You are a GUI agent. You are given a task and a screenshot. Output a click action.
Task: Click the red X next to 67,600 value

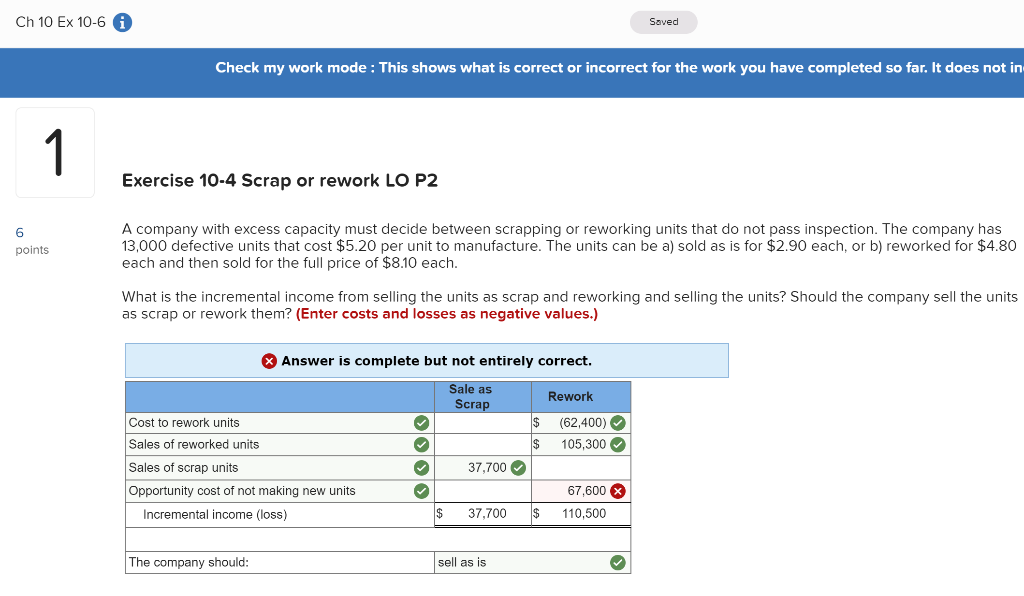[x=618, y=491]
